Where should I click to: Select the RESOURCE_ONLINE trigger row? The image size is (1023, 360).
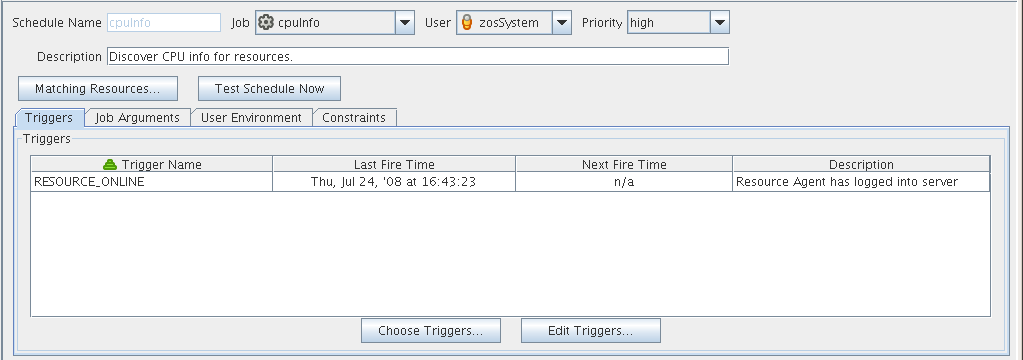[510, 182]
